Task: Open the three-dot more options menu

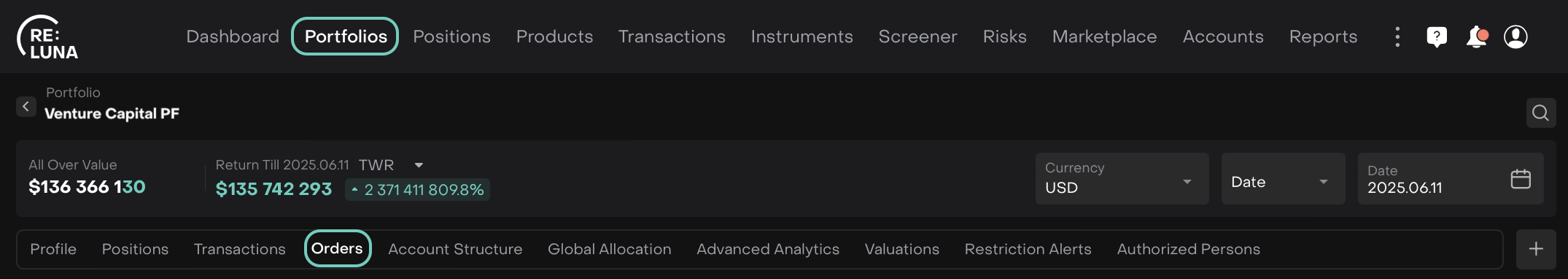Action: tap(1397, 37)
